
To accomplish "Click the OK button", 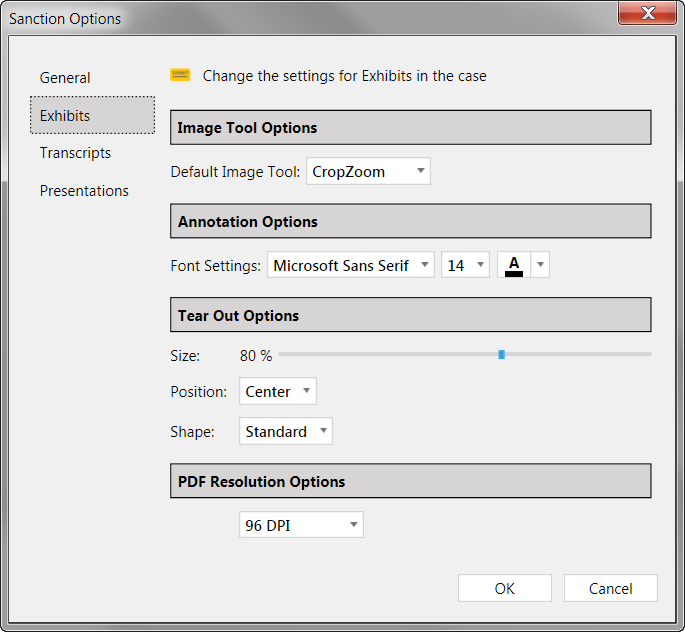I will (x=505, y=588).
